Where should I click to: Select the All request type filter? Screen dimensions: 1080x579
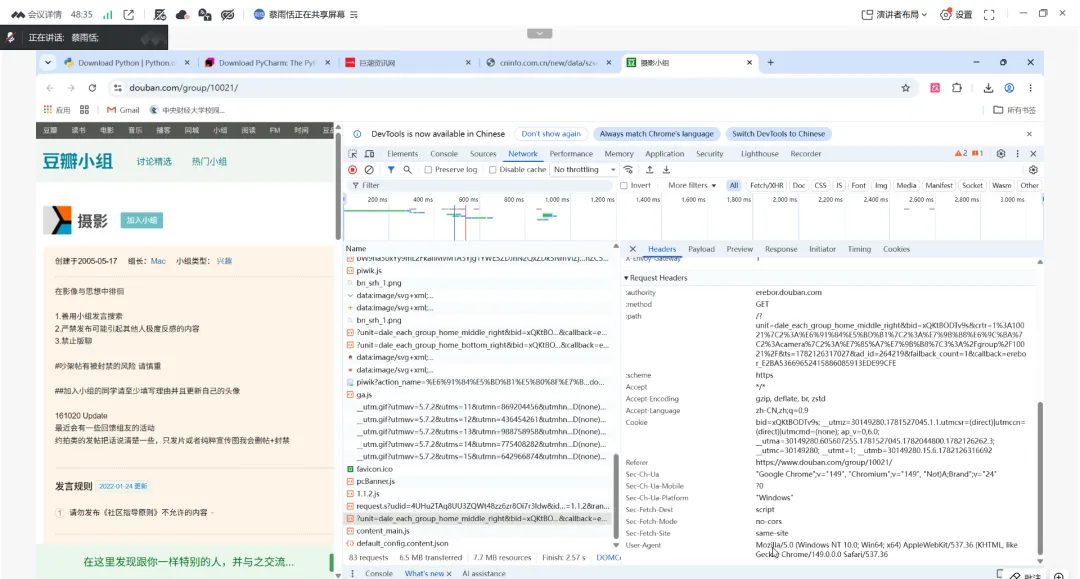click(734, 185)
